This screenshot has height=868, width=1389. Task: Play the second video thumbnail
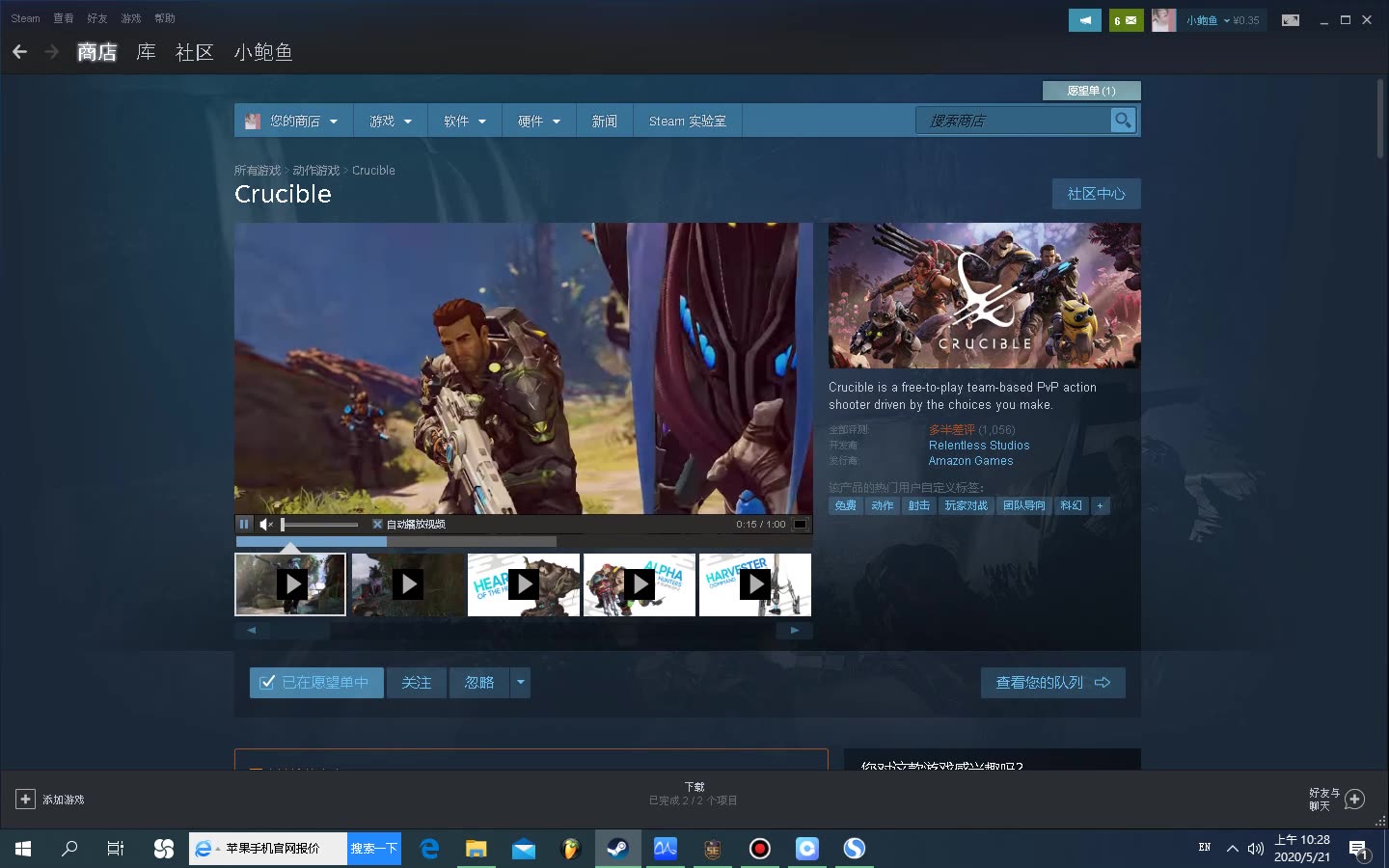(407, 584)
